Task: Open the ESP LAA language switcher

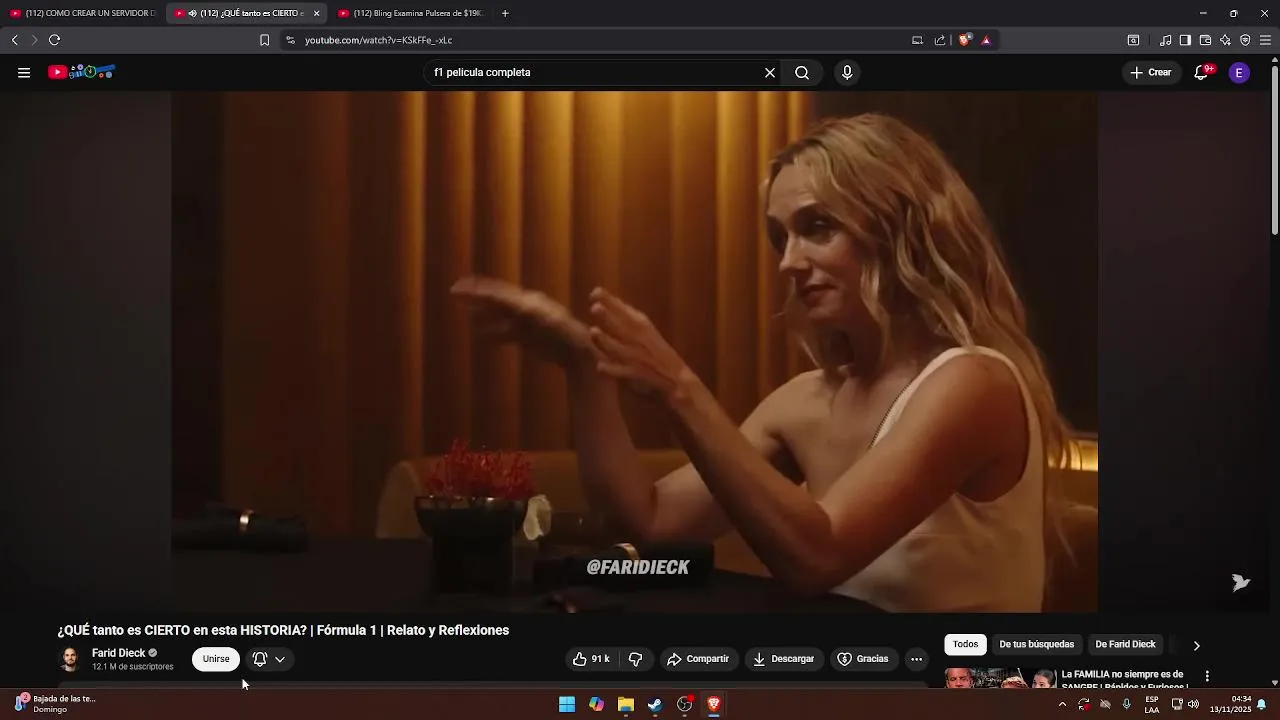Action: (x=1152, y=705)
